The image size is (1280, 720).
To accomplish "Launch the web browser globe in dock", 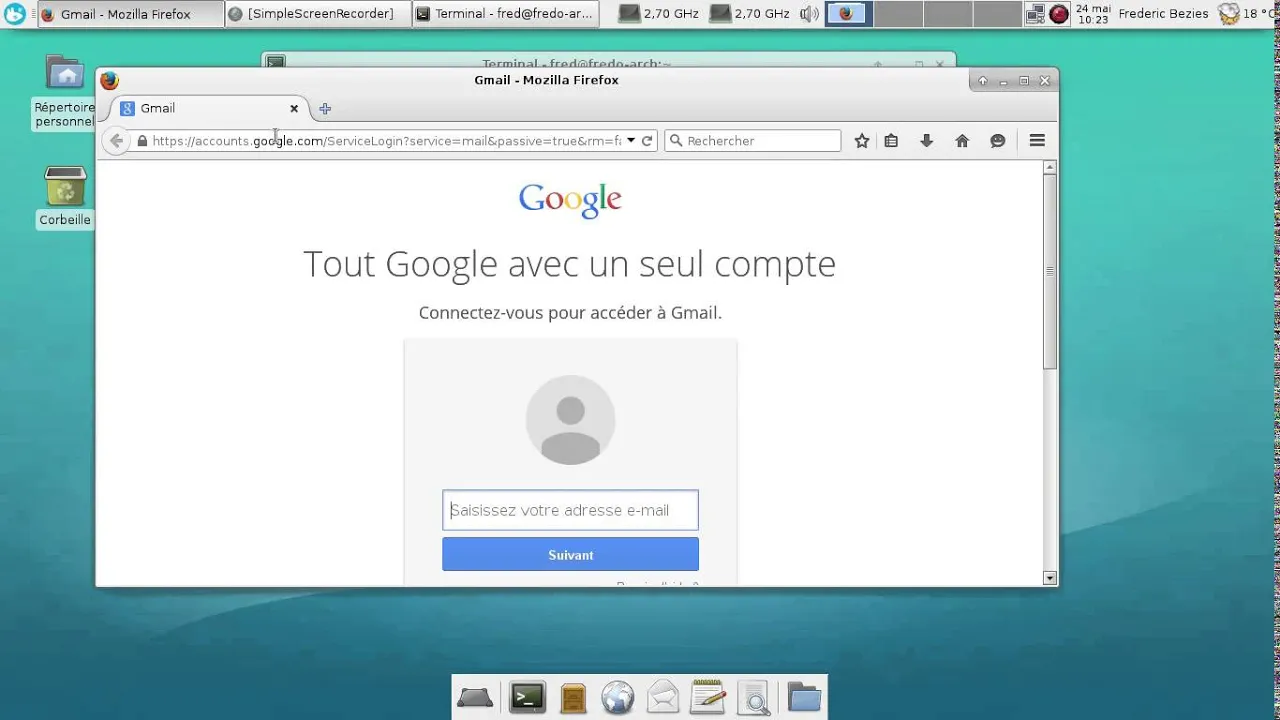I will click(618, 697).
